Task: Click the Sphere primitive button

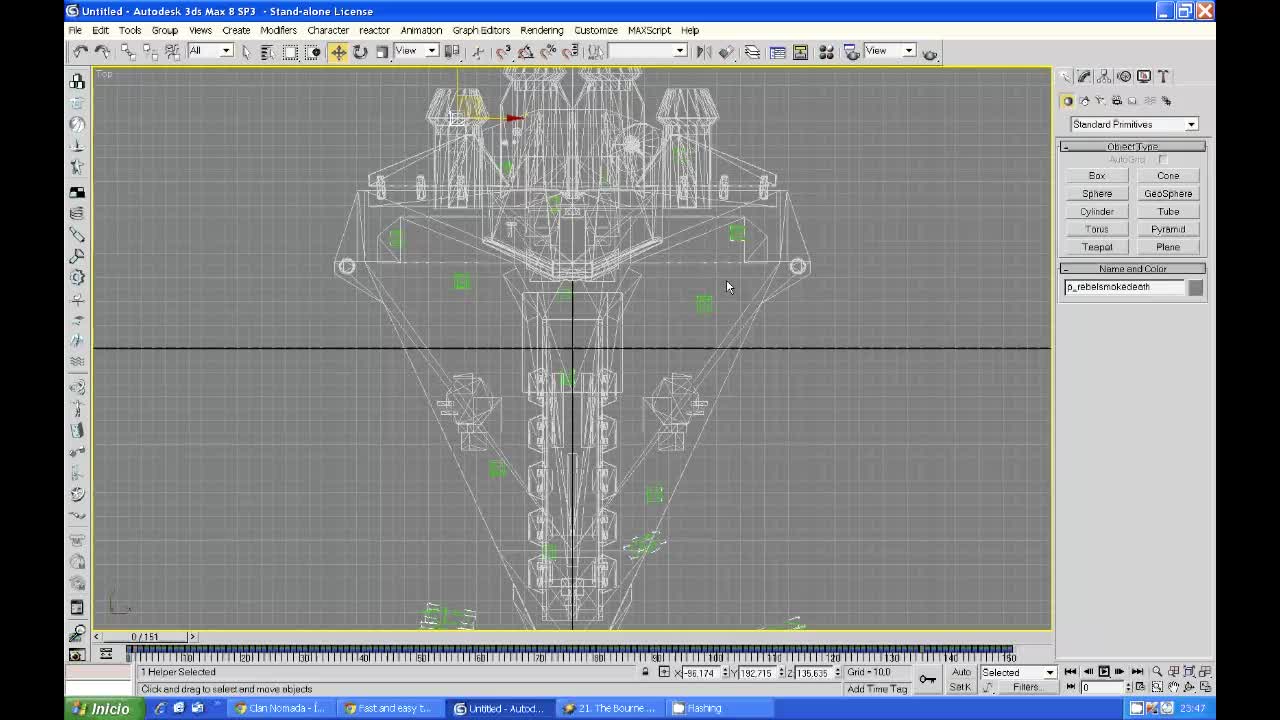Action: (1097, 194)
